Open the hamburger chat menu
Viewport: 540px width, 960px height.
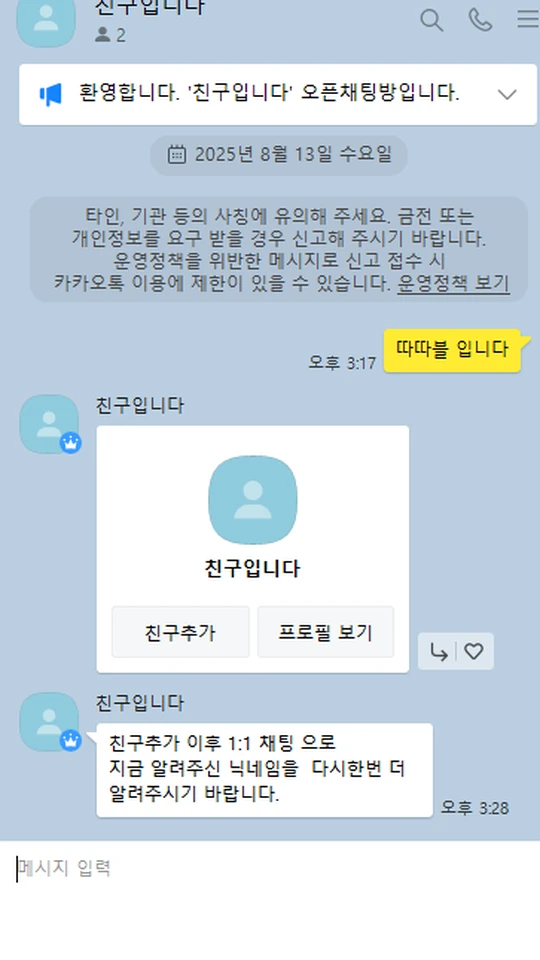coord(528,20)
